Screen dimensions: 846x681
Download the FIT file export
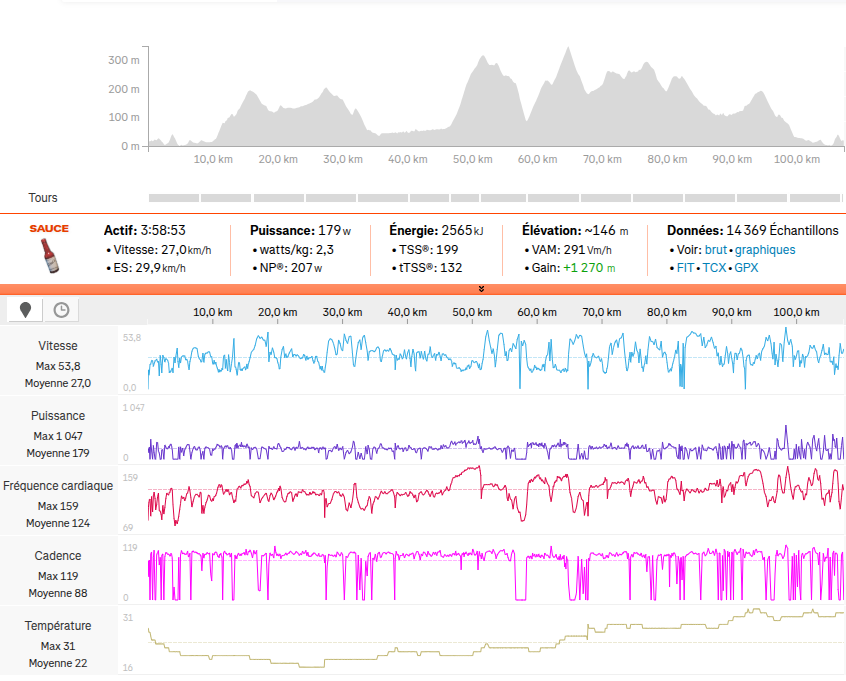[x=686, y=268]
